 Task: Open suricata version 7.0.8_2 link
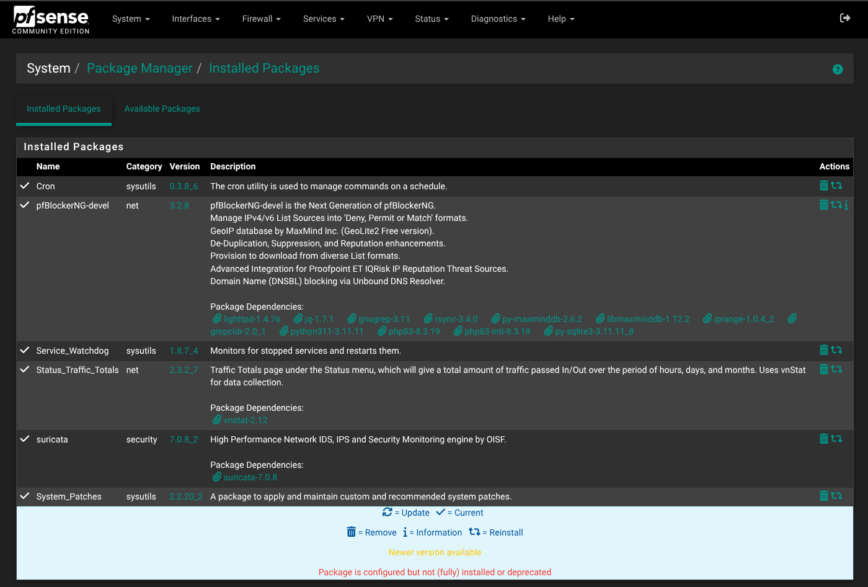click(184, 439)
